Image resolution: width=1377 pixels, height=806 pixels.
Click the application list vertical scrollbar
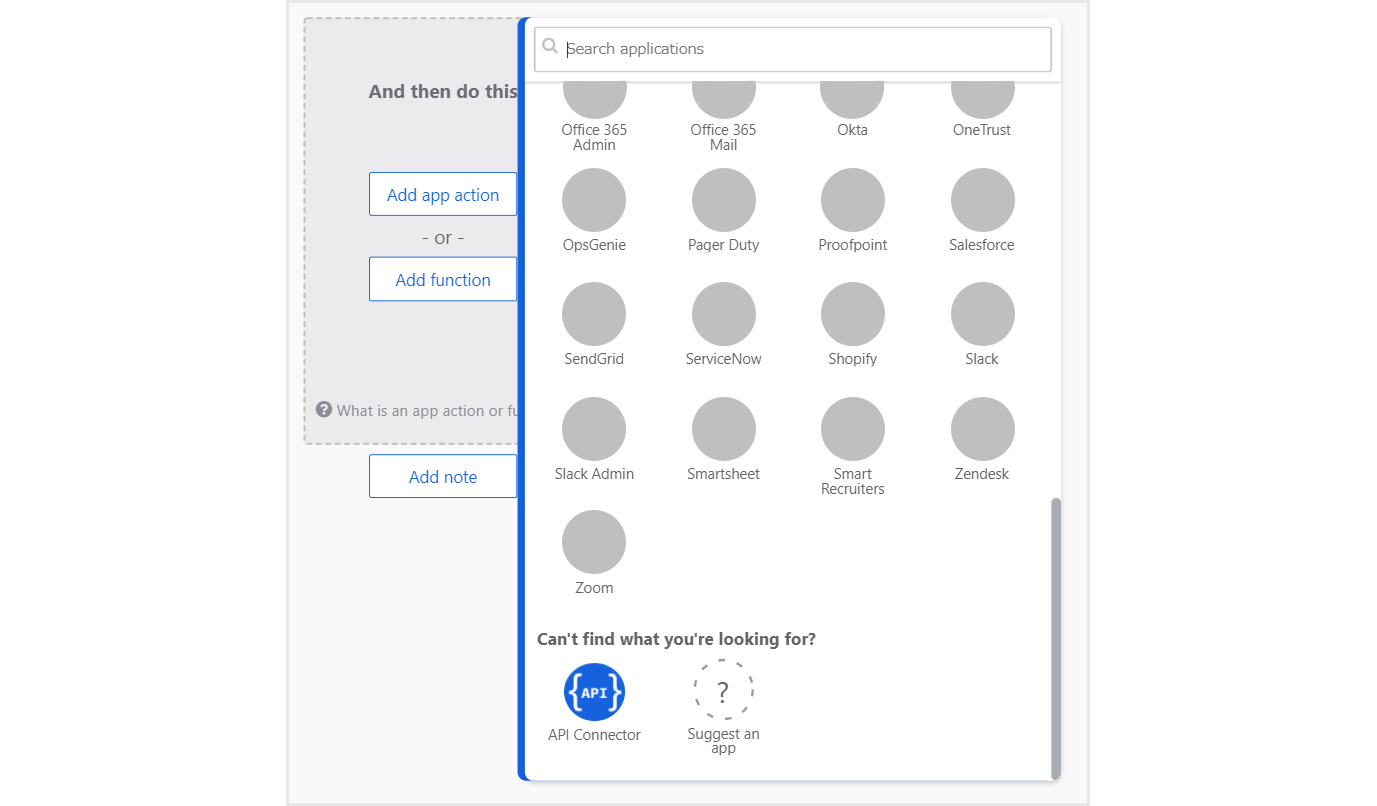(1056, 638)
